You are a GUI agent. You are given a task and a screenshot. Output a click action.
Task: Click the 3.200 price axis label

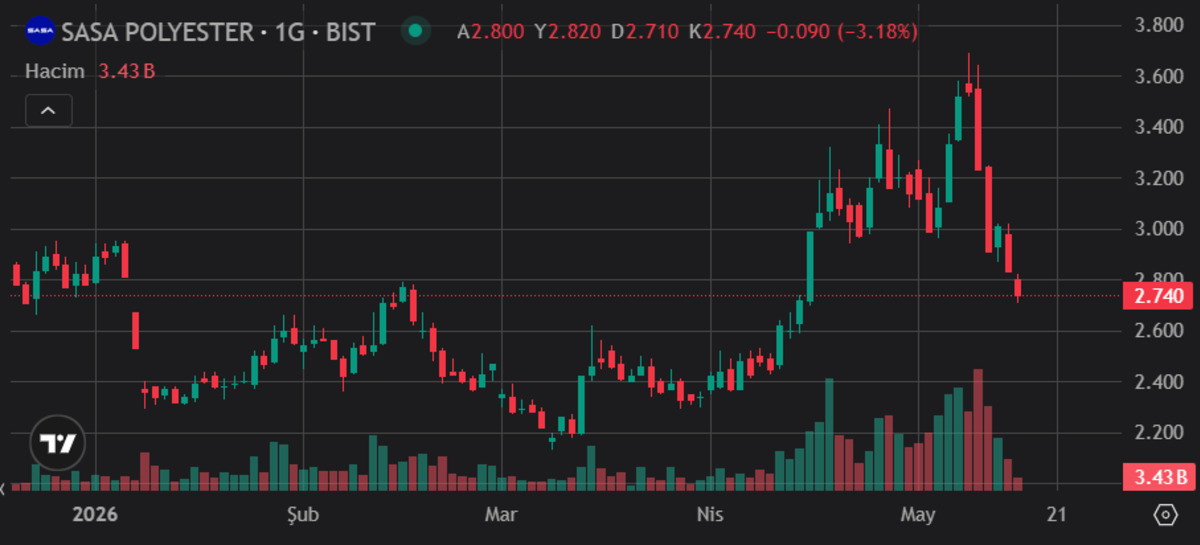pyautogui.click(x=1160, y=178)
